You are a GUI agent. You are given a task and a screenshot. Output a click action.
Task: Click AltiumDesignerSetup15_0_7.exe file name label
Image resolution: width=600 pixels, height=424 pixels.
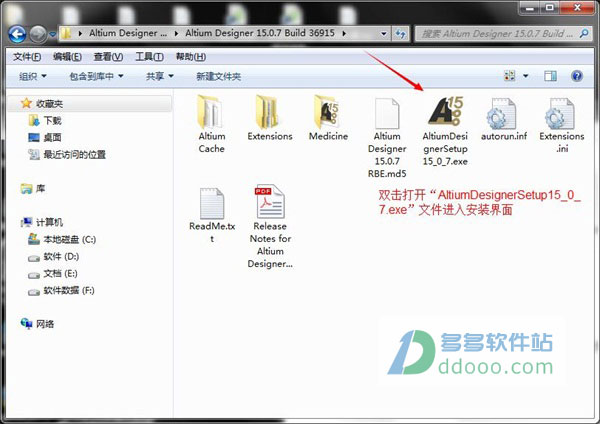point(445,148)
